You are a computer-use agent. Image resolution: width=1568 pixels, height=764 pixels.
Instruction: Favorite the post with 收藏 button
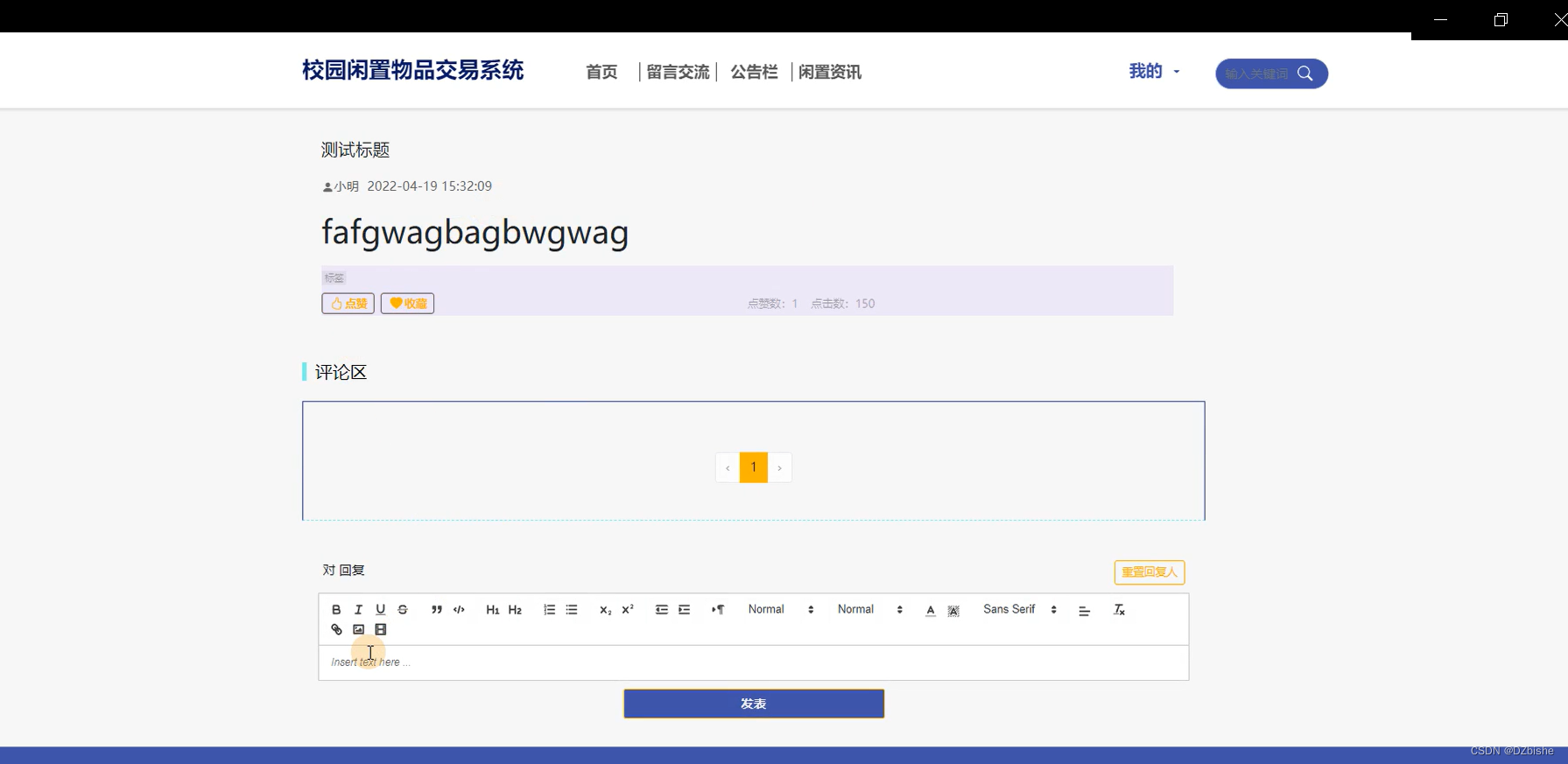click(407, 303)
